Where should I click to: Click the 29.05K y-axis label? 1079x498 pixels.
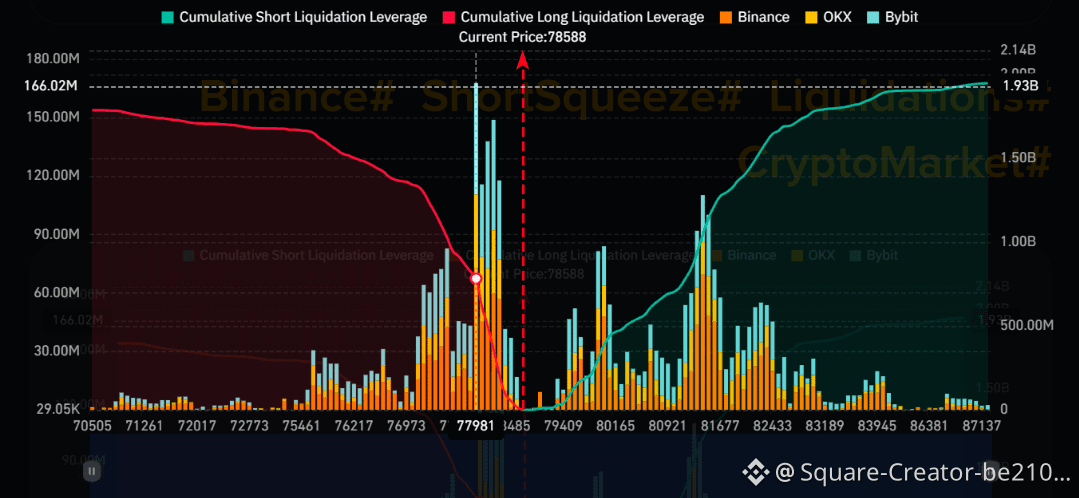pyautogui.click(x=59, y=409)
